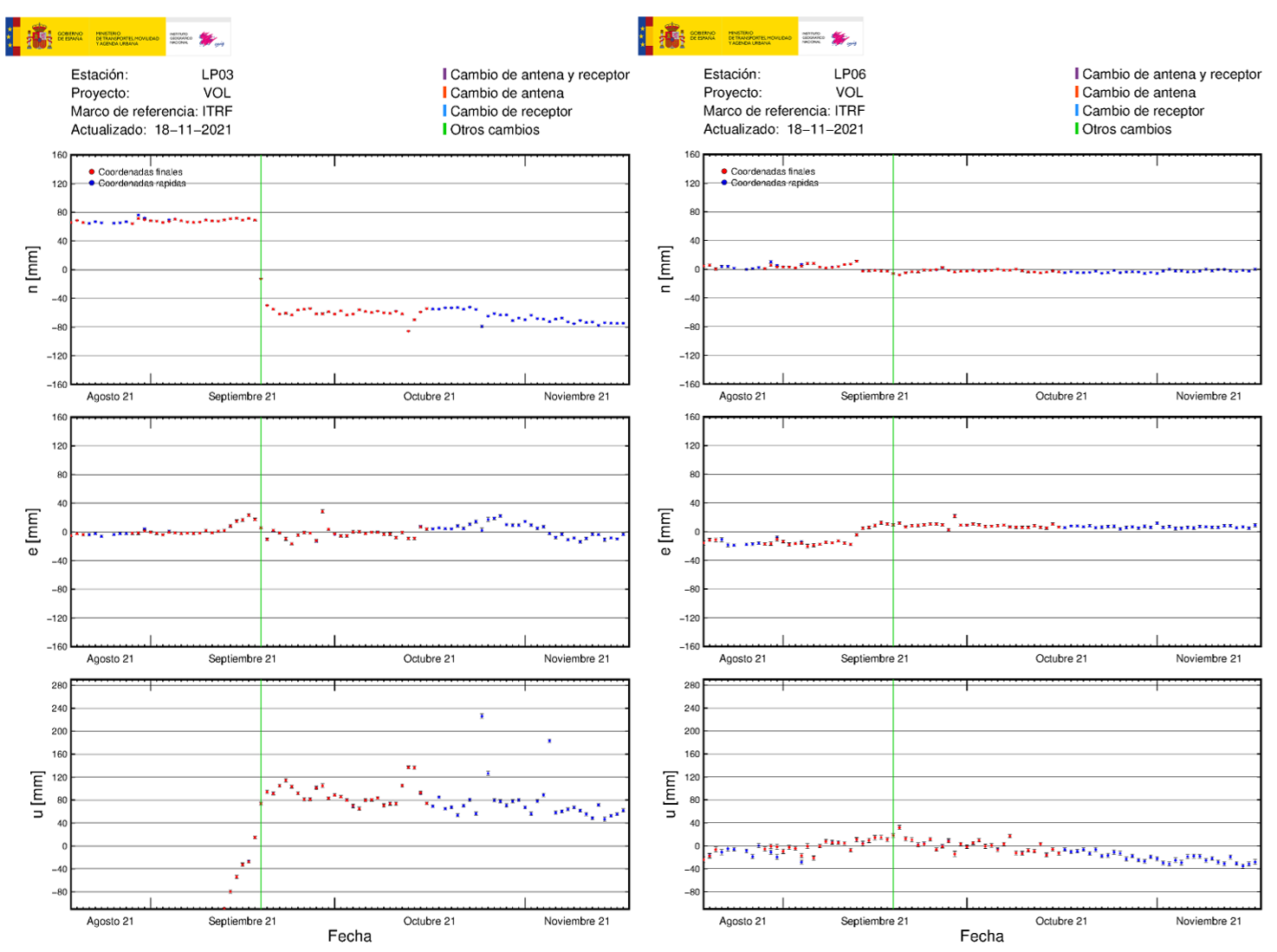Click the blue 'Cambio de receptor' swatch for LP06
The height and width of the screenshot is (952, 1277).
(x=1077, y=111)
